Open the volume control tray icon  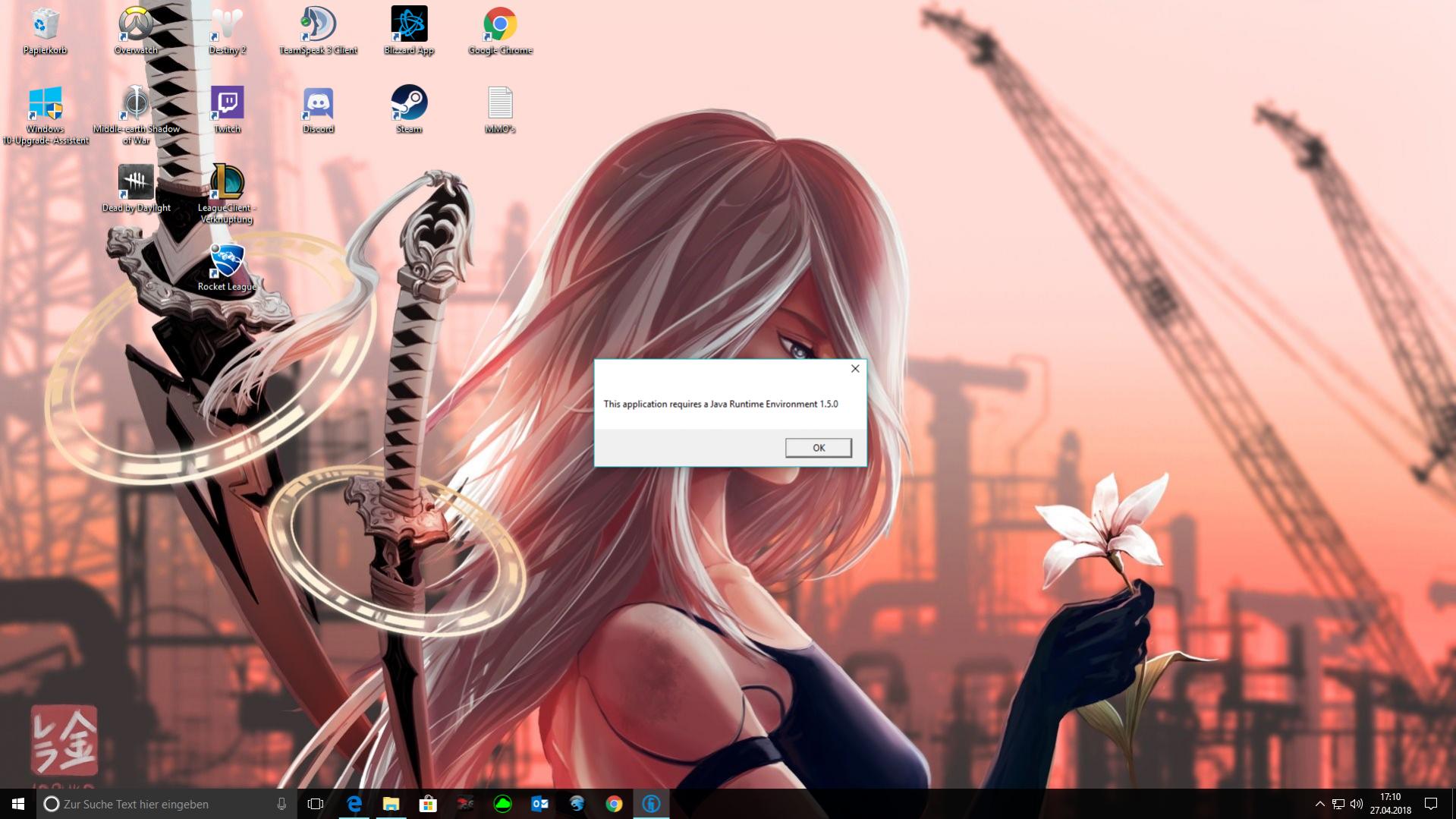pyautogui.click(x=1357, y=804)
